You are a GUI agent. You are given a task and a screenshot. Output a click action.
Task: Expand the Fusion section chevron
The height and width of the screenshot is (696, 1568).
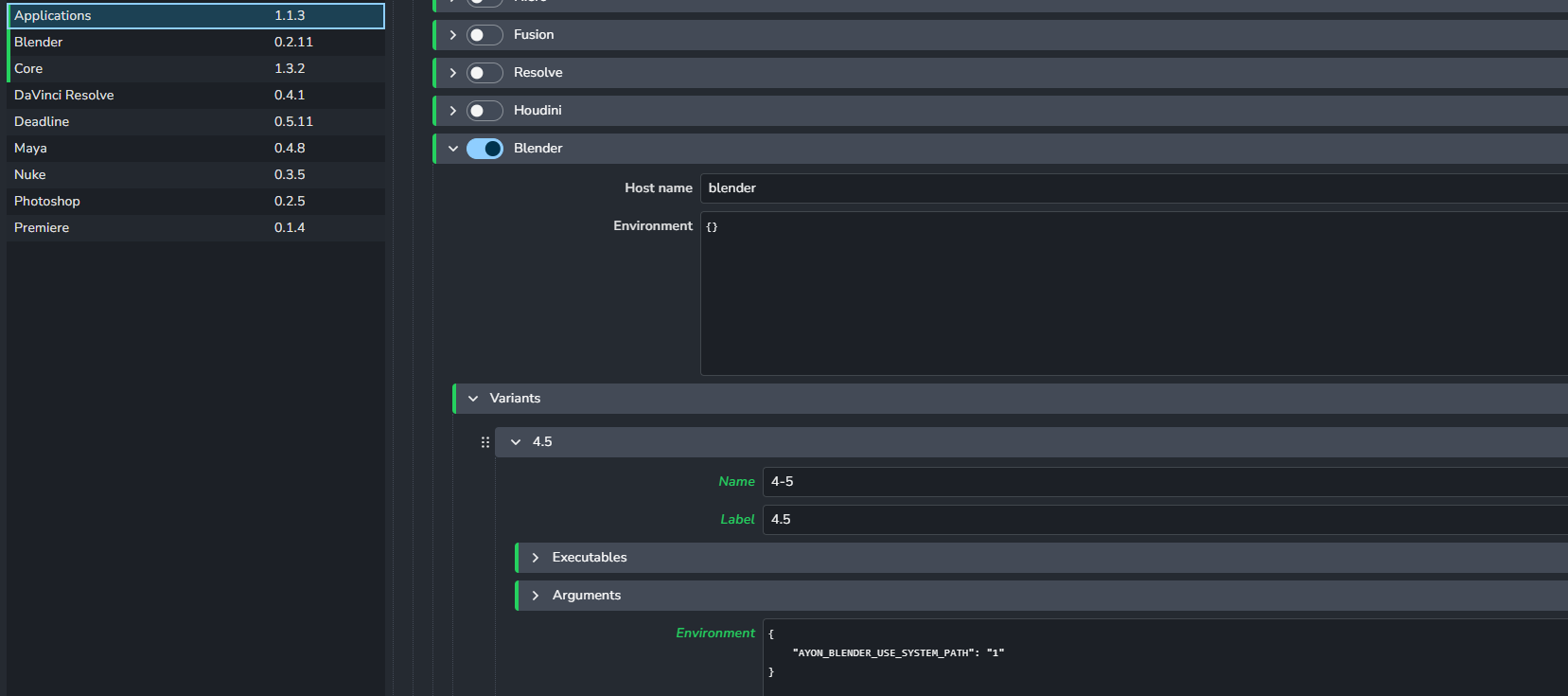(453, 35)
